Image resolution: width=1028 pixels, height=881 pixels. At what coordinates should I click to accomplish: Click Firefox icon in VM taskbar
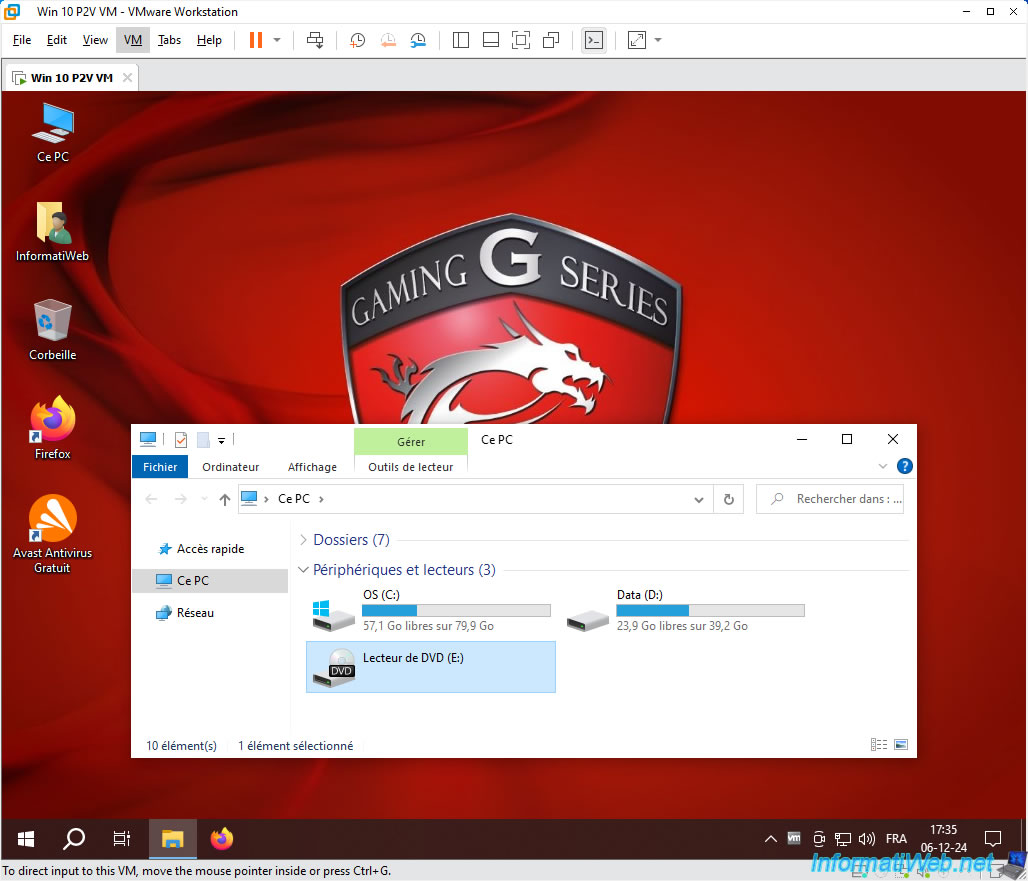click(x=222, y=838)
